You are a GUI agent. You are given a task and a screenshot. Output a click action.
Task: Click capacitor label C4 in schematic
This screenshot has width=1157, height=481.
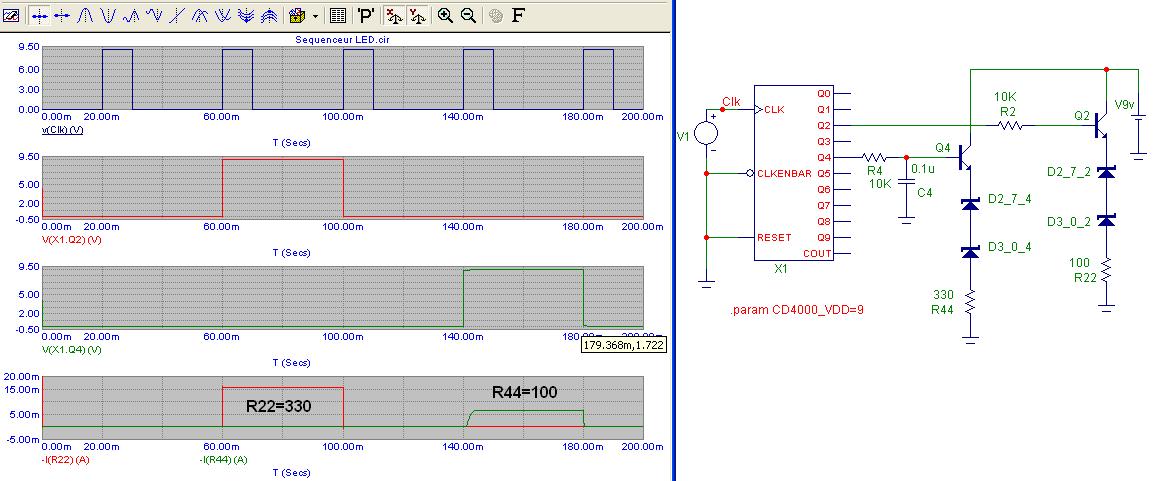tap(925, 193)
